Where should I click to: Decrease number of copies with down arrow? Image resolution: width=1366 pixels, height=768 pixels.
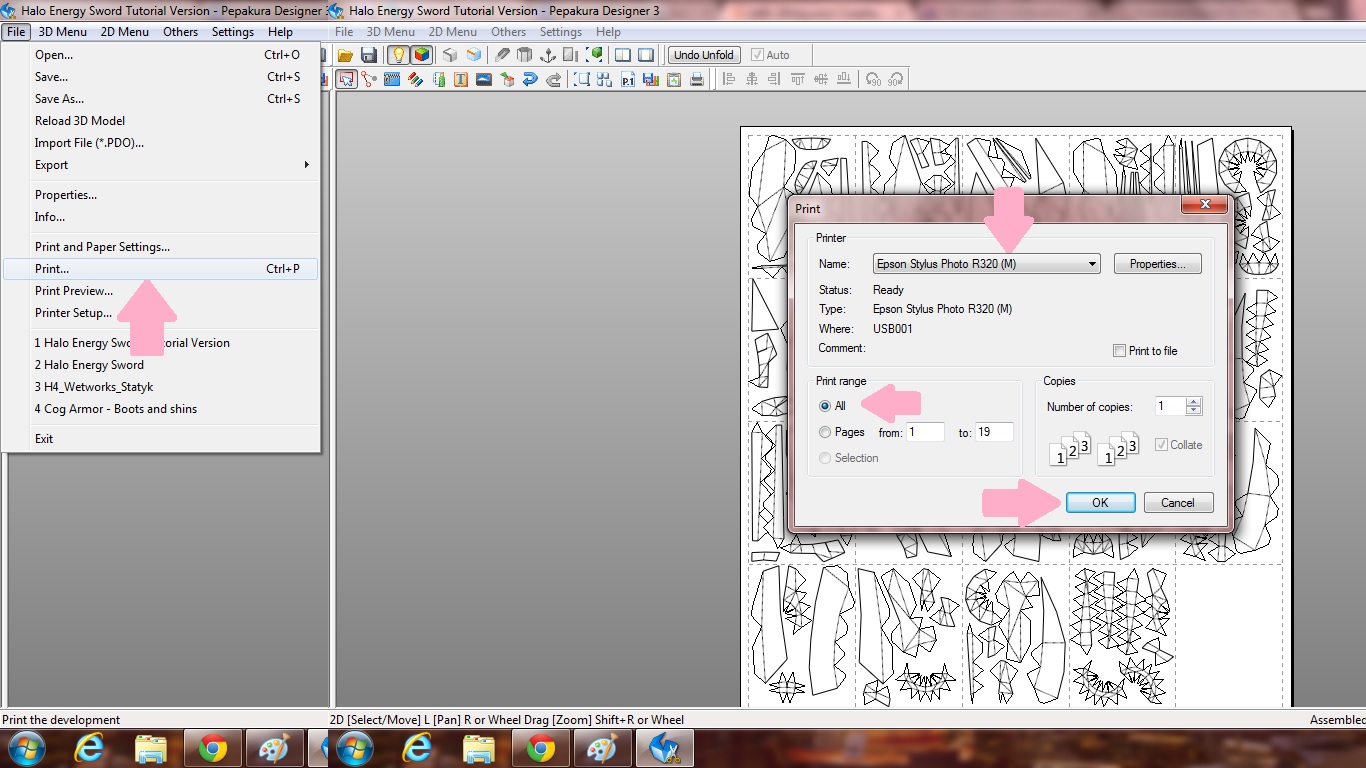[1193, 411]
